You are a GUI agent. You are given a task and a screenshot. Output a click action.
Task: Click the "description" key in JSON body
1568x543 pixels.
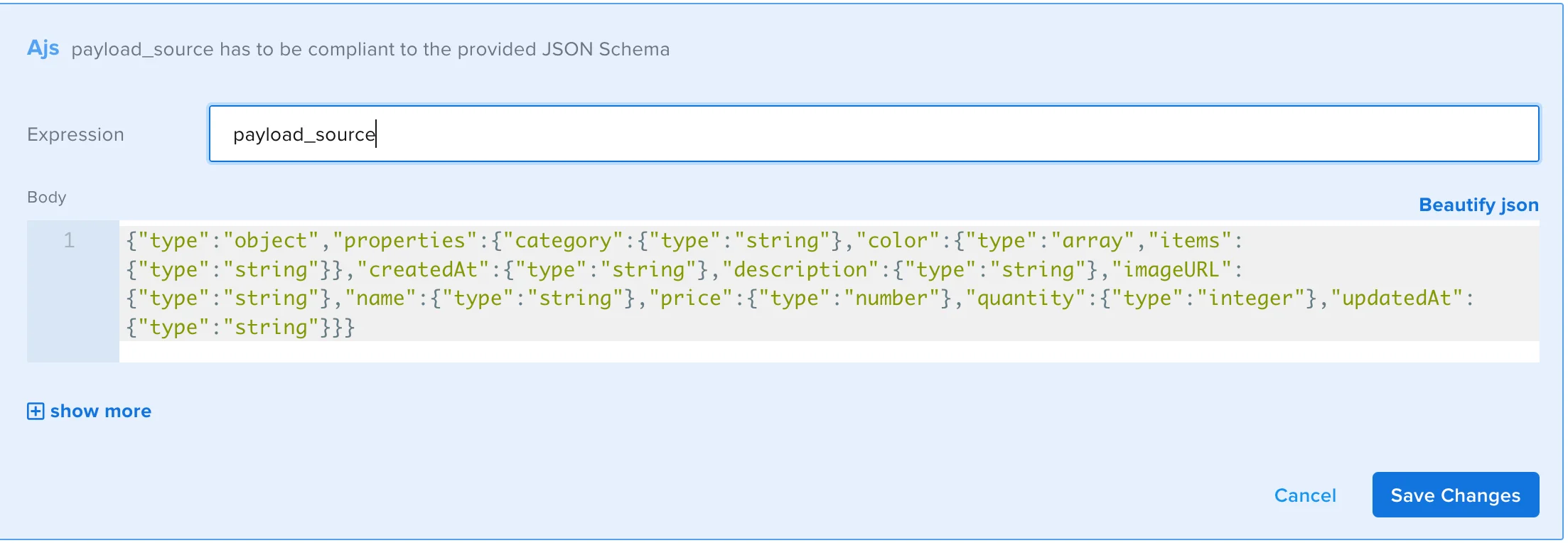tap(800, 270)
